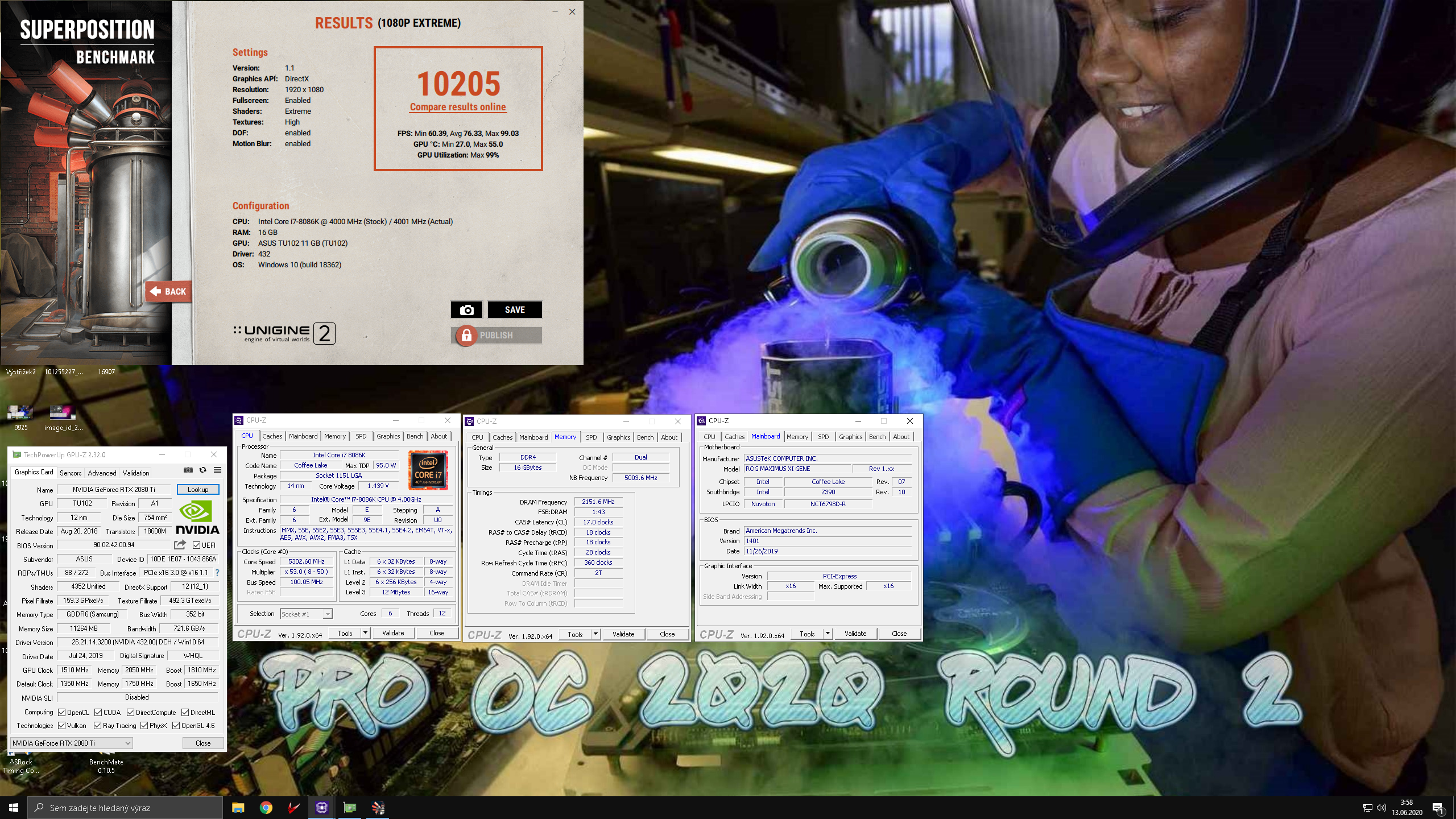Open the Socket #1 selection dropdown
This screenshot has height=819, width=1456.
306,614
